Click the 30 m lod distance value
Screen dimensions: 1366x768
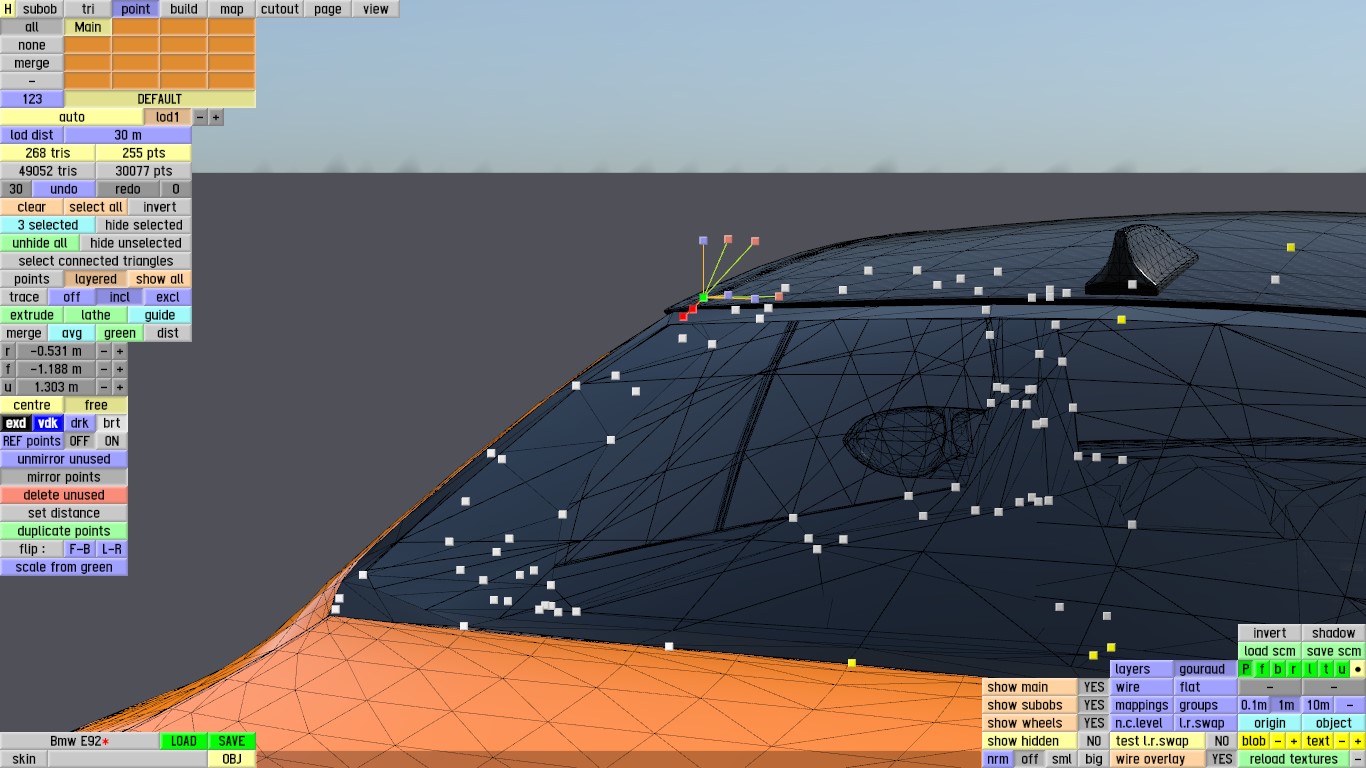point(128,135)
